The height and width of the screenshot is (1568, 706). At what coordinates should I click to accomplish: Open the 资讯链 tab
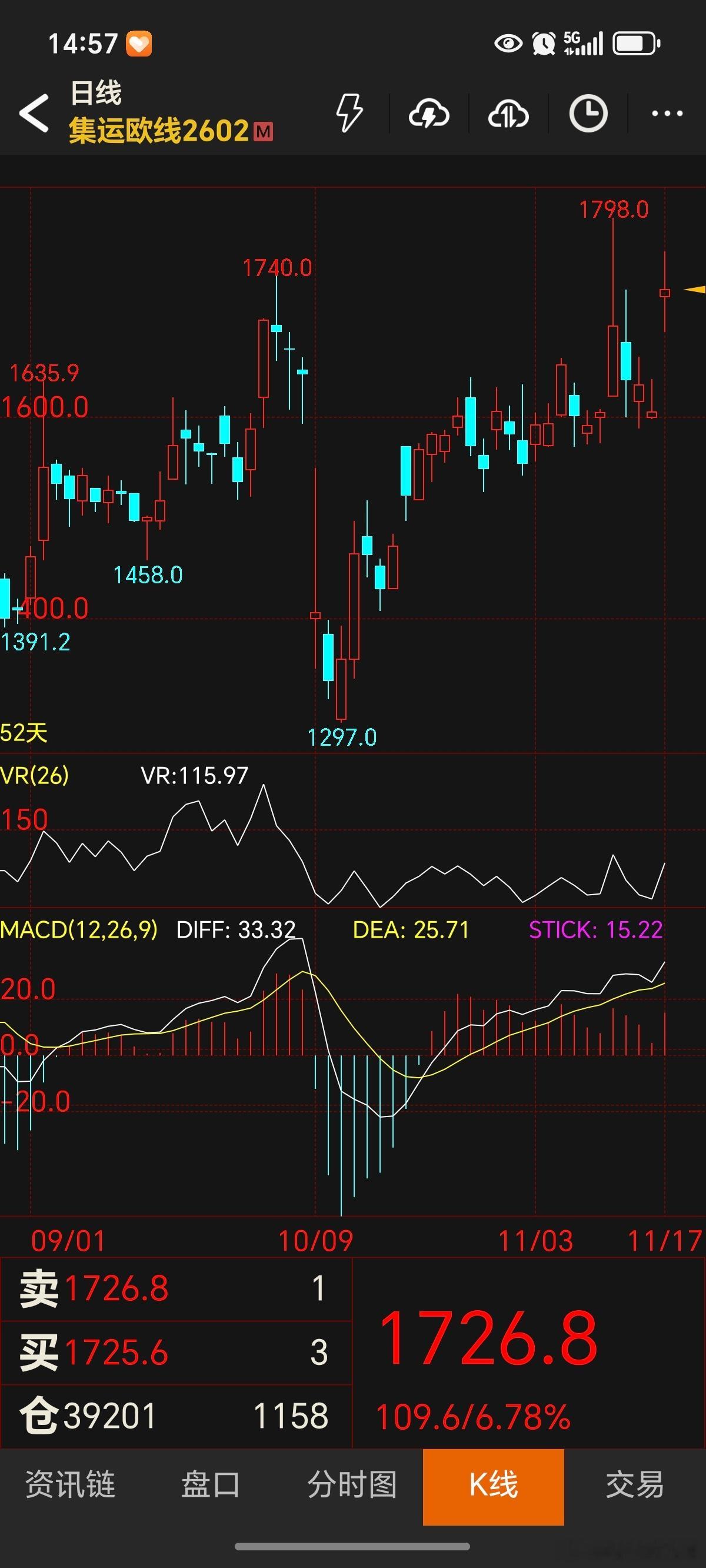tap(70, 1484)
